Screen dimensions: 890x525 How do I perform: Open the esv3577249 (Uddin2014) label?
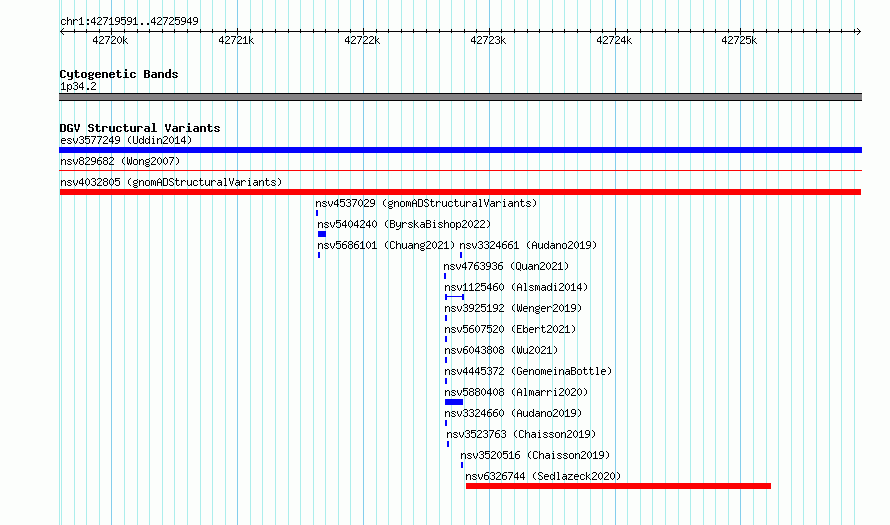coord(126,140)
